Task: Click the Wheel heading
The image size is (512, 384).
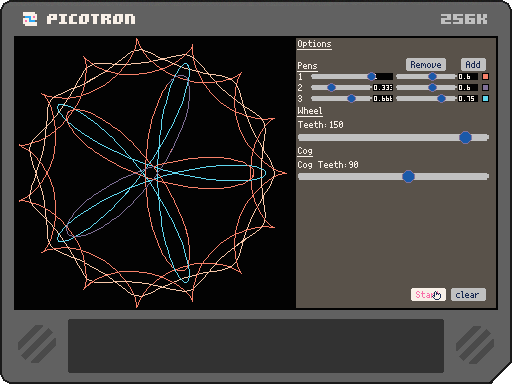Action: coord(310,111)
